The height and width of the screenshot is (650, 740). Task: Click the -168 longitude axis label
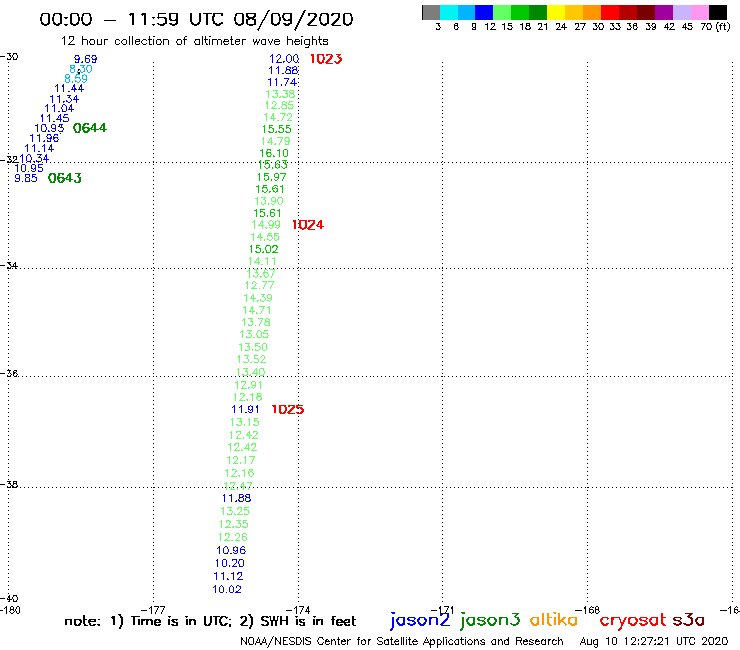coord(588,610)
